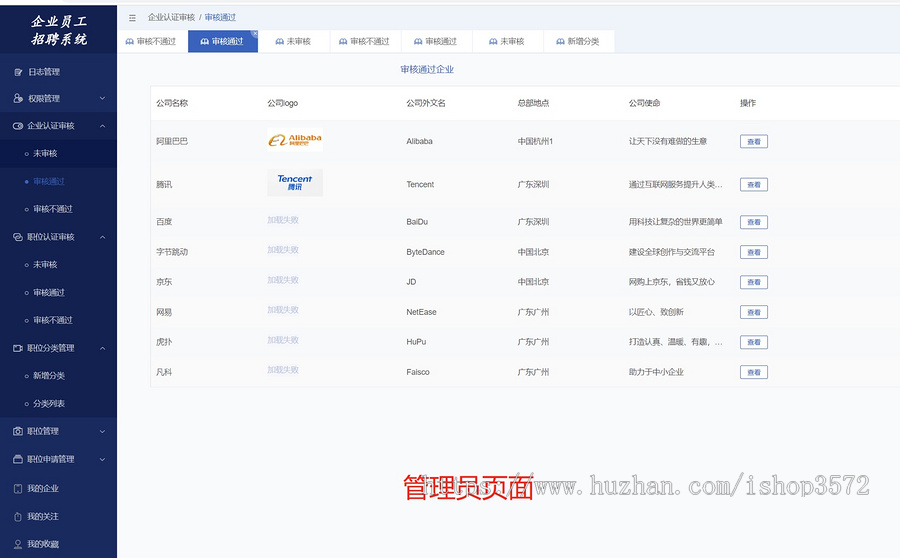Image resolution: width=900 pixels, height=558 pixels.
Task: Expand the 职位申请管理 chevron
Action: (x=102, y=459)
